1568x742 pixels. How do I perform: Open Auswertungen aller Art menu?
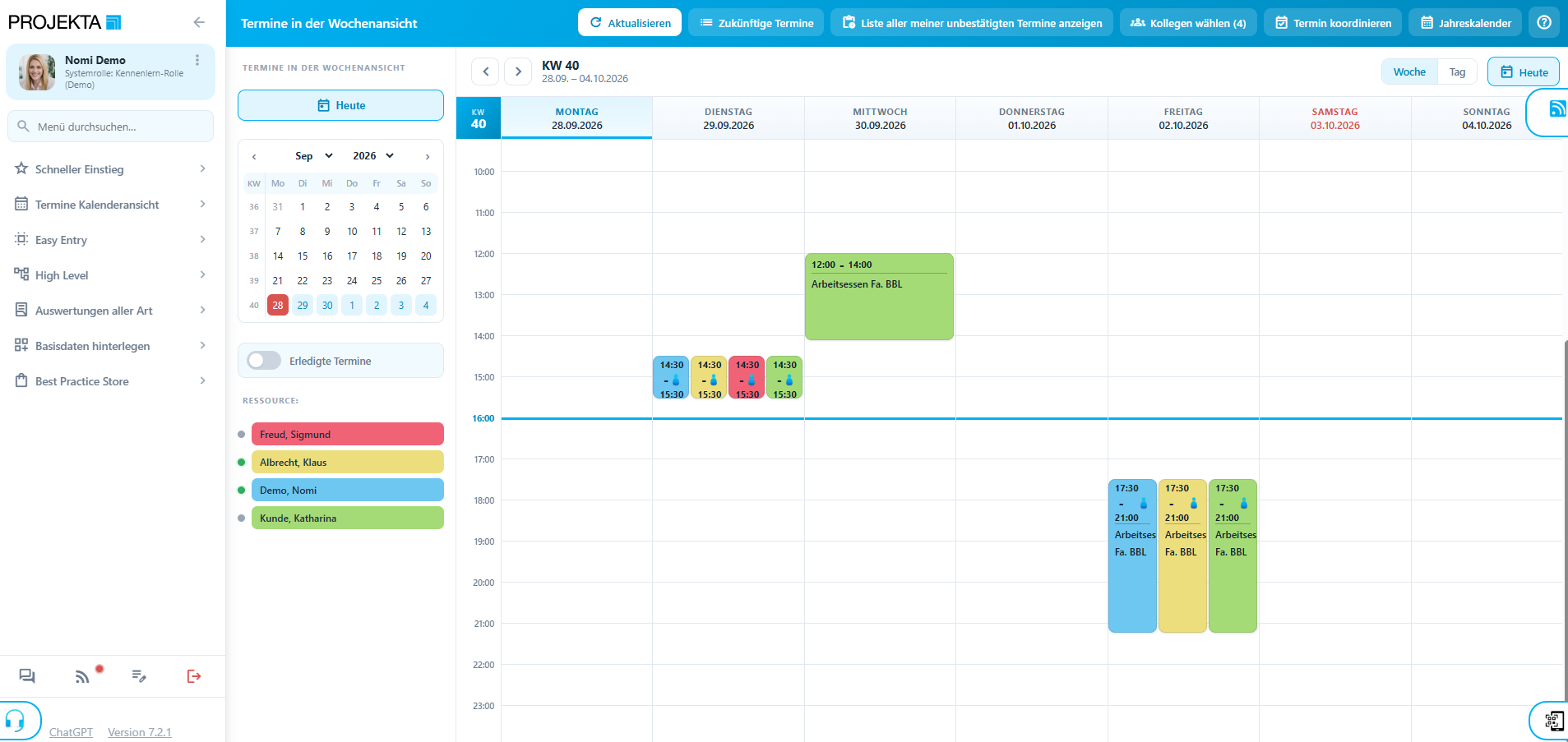pyautogui.click(x=111, y=311)
